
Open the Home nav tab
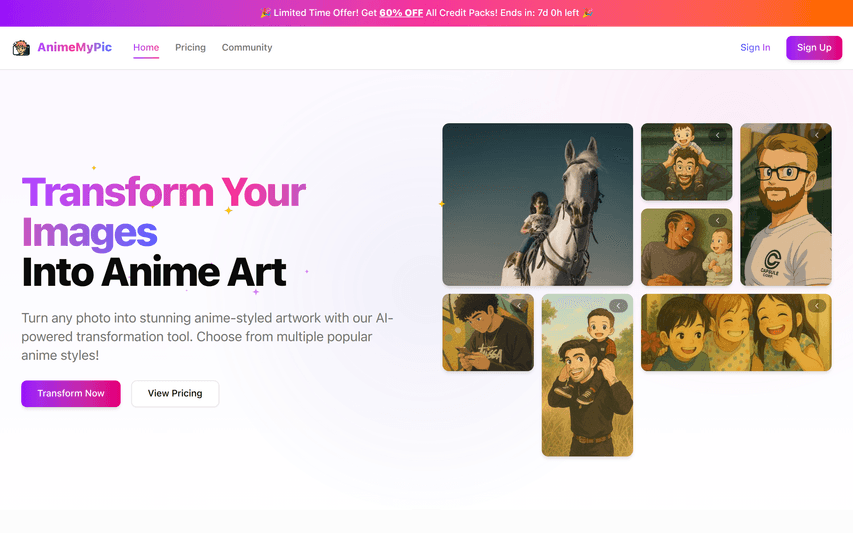click(146, 47)
